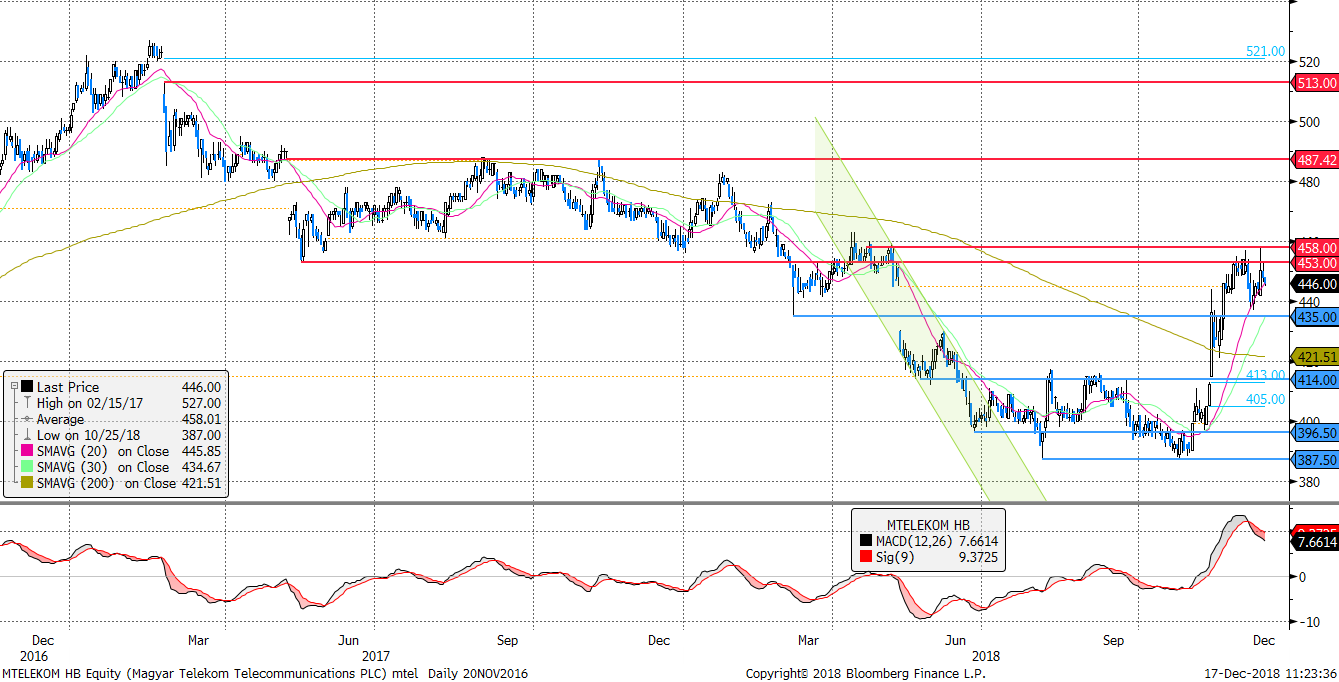Select the blue 387.50 price level tag
This screenshot has width=1339, height=682.
pyautogui.click(x=1316, y=460)
